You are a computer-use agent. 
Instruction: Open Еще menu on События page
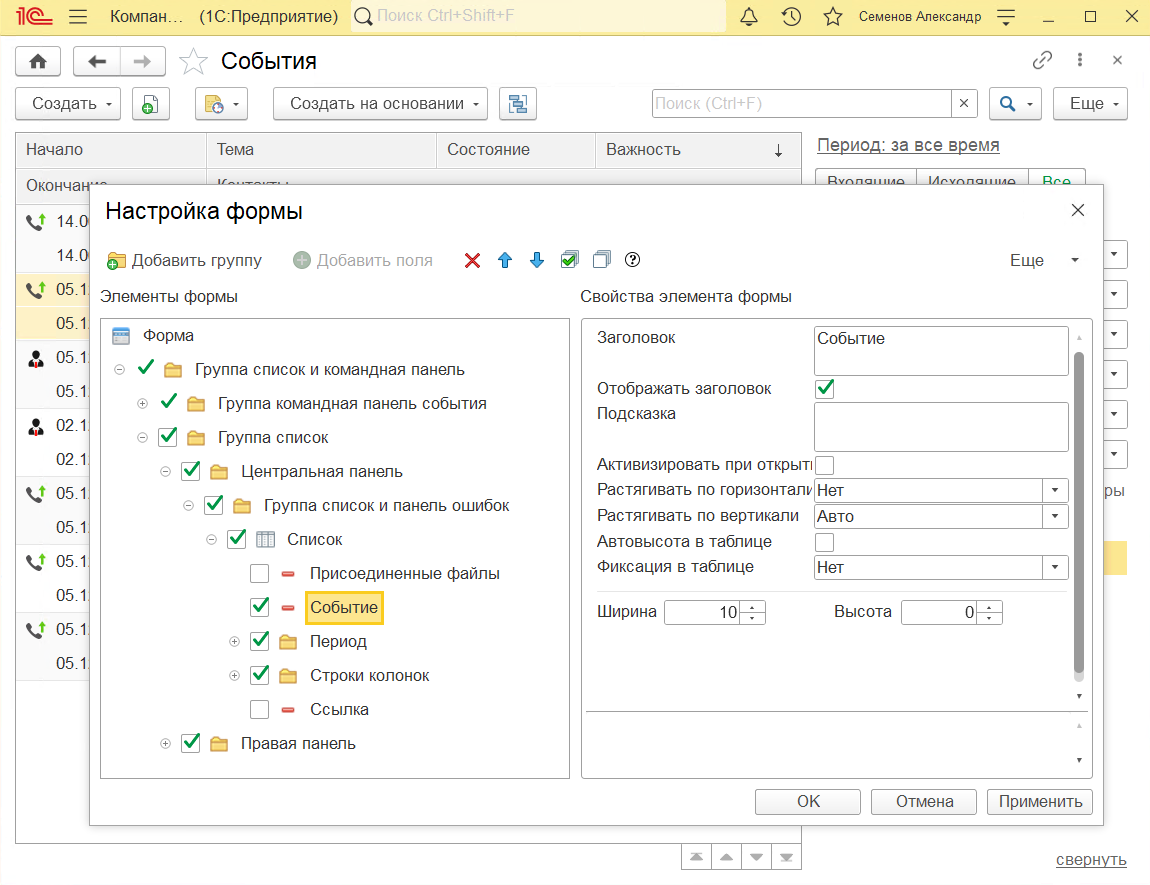coord(1090,104)
